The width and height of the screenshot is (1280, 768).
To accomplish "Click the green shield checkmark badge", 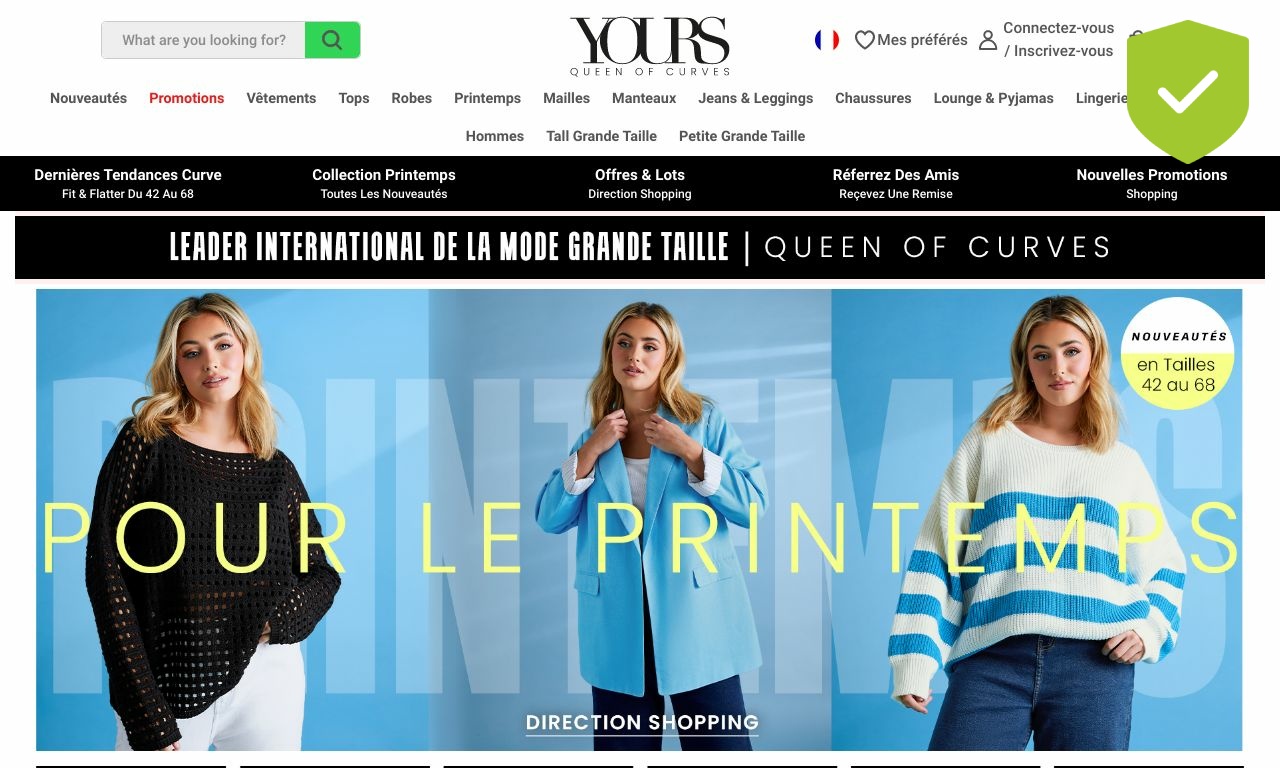I will 1188,91.
